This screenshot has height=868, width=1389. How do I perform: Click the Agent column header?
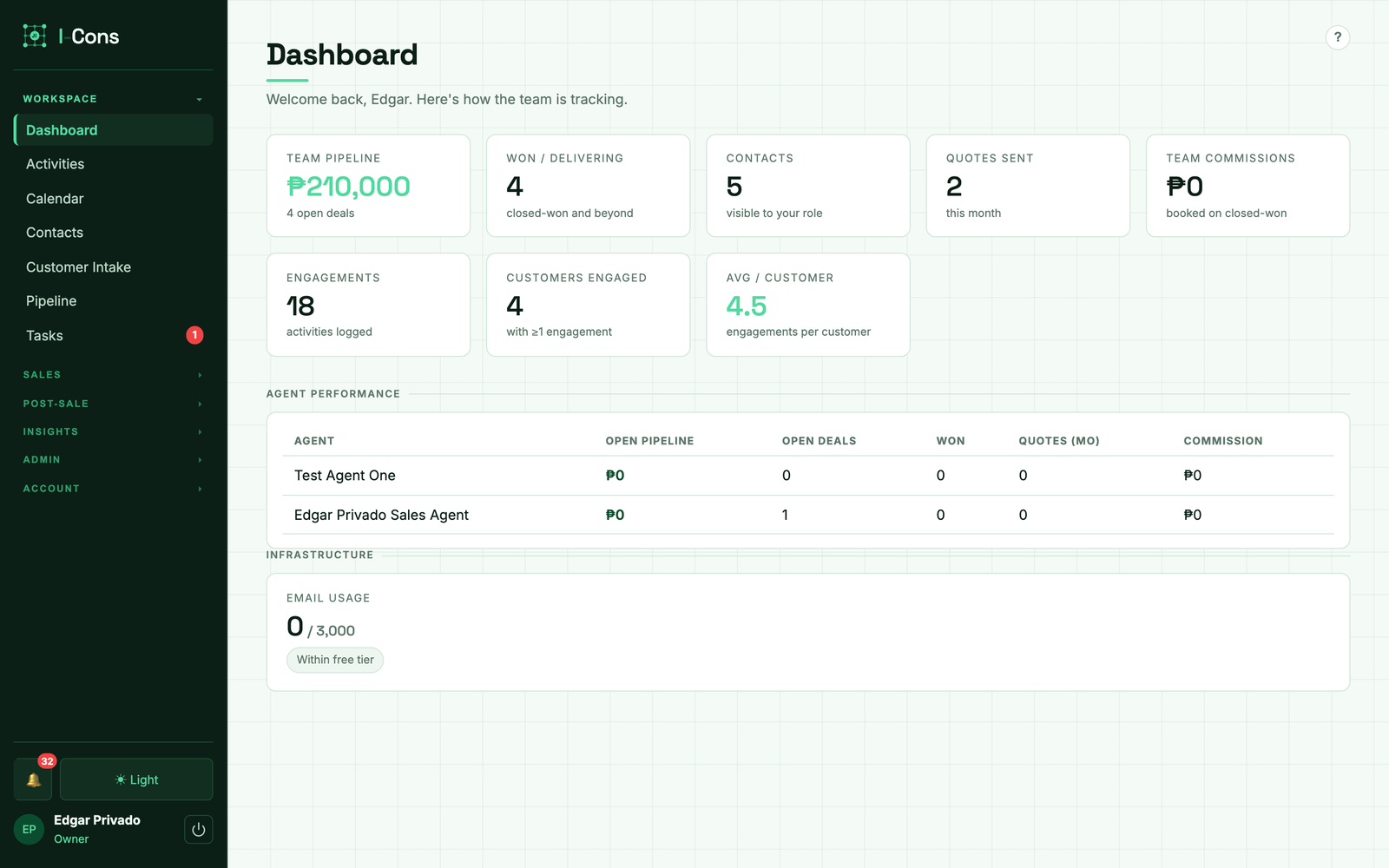[314, 441]
